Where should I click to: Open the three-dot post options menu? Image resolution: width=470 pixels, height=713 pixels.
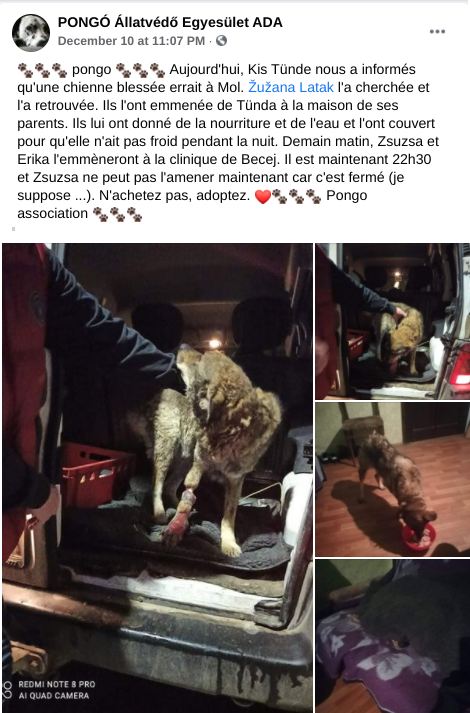[x=437, y=31]
